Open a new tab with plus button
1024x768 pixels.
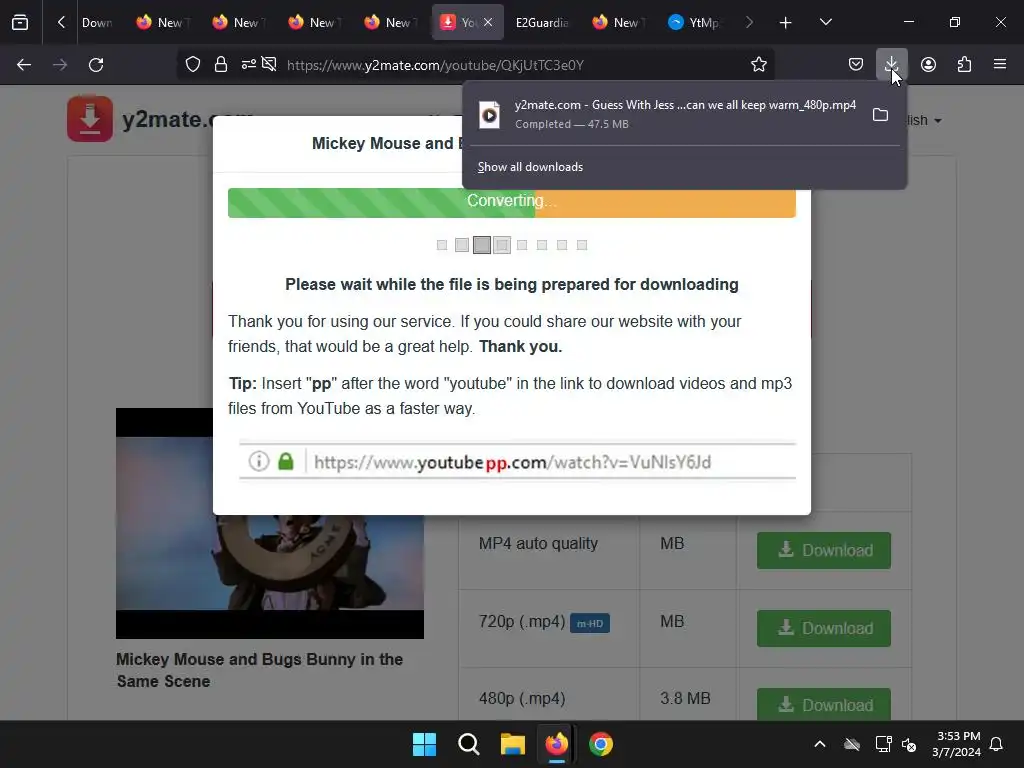(x=786, y=23)
